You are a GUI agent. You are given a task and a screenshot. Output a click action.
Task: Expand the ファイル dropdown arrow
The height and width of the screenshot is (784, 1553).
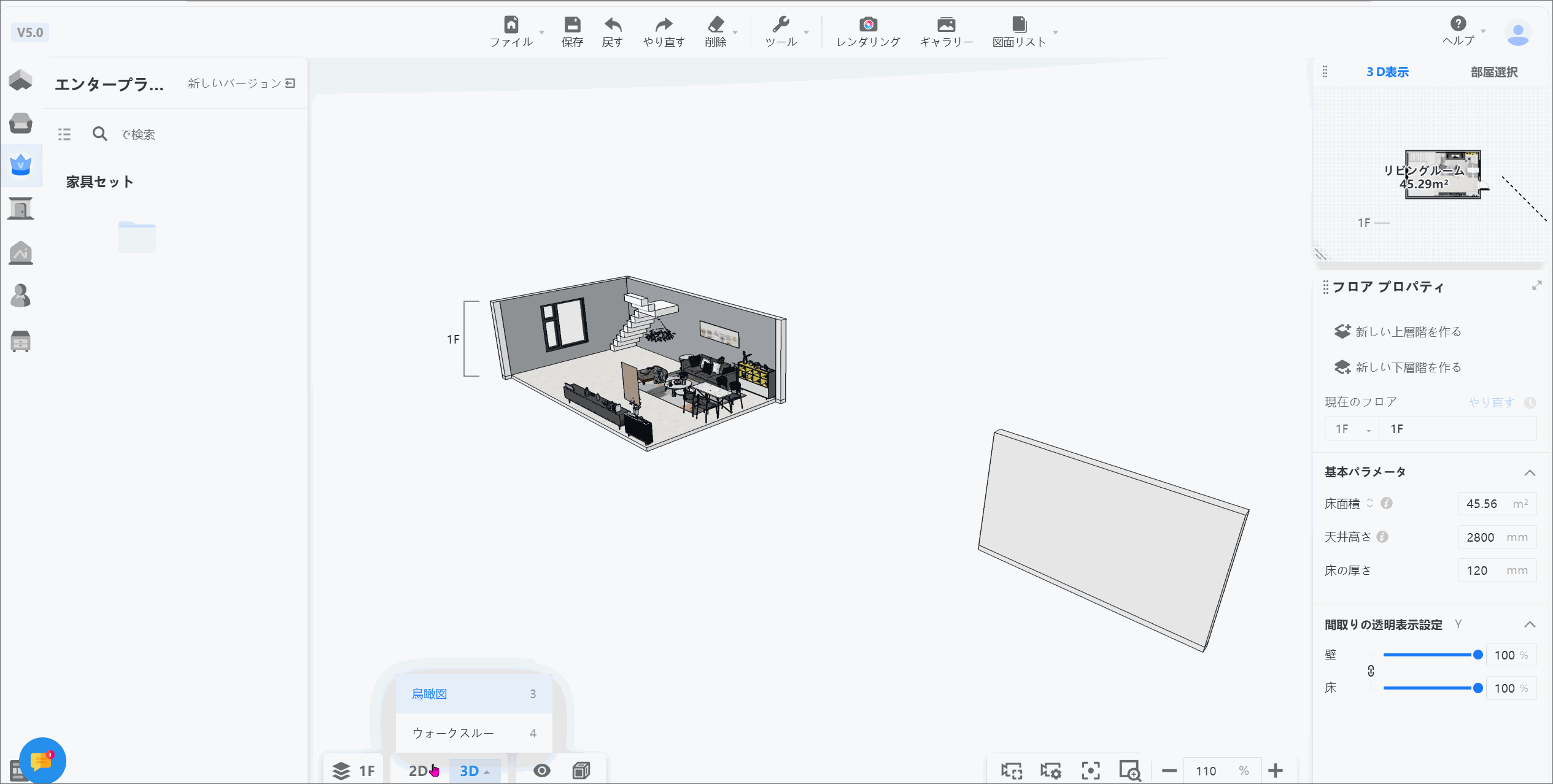(x=541, y=32)
